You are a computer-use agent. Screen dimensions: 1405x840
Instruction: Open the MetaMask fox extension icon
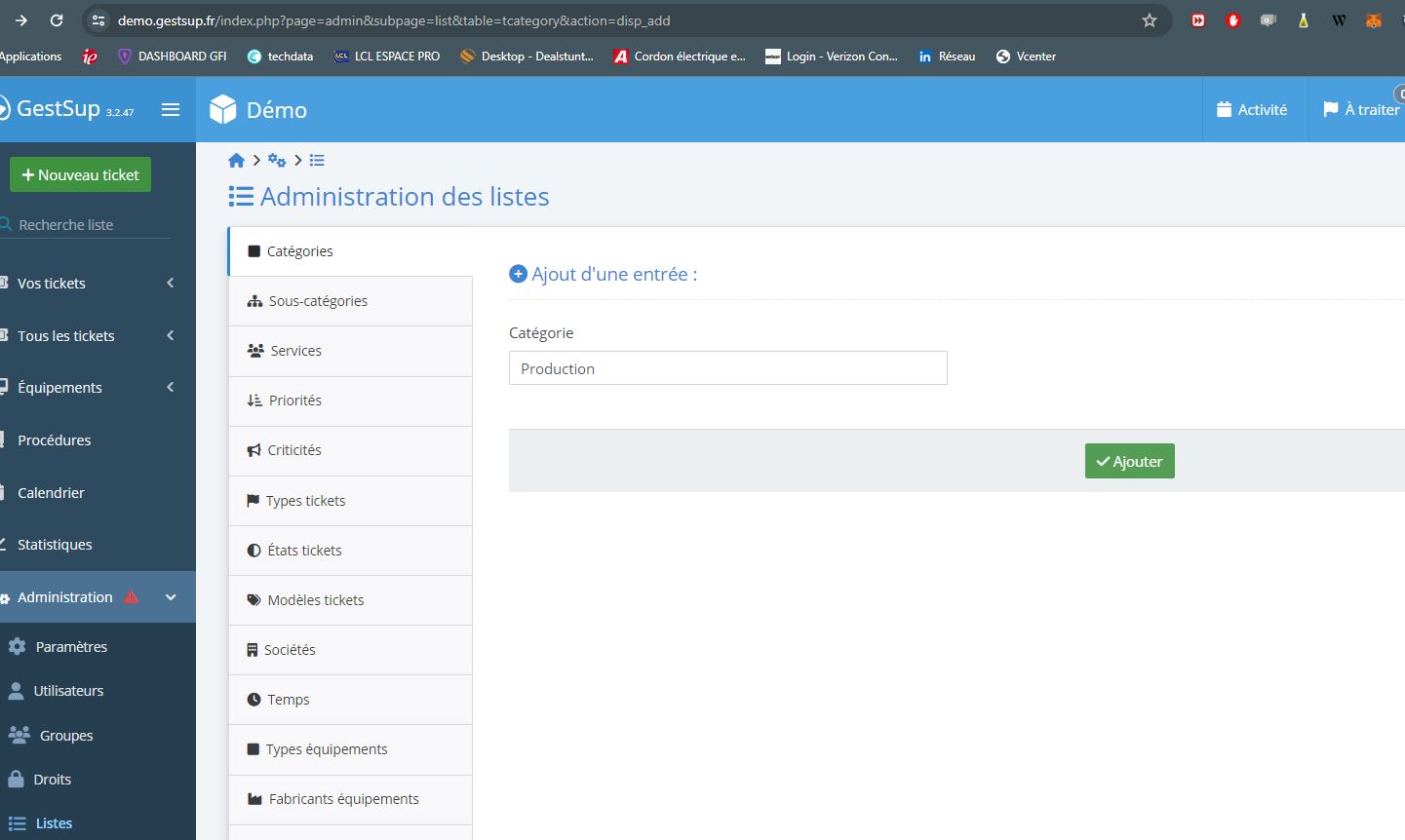tap(1374, 20)
